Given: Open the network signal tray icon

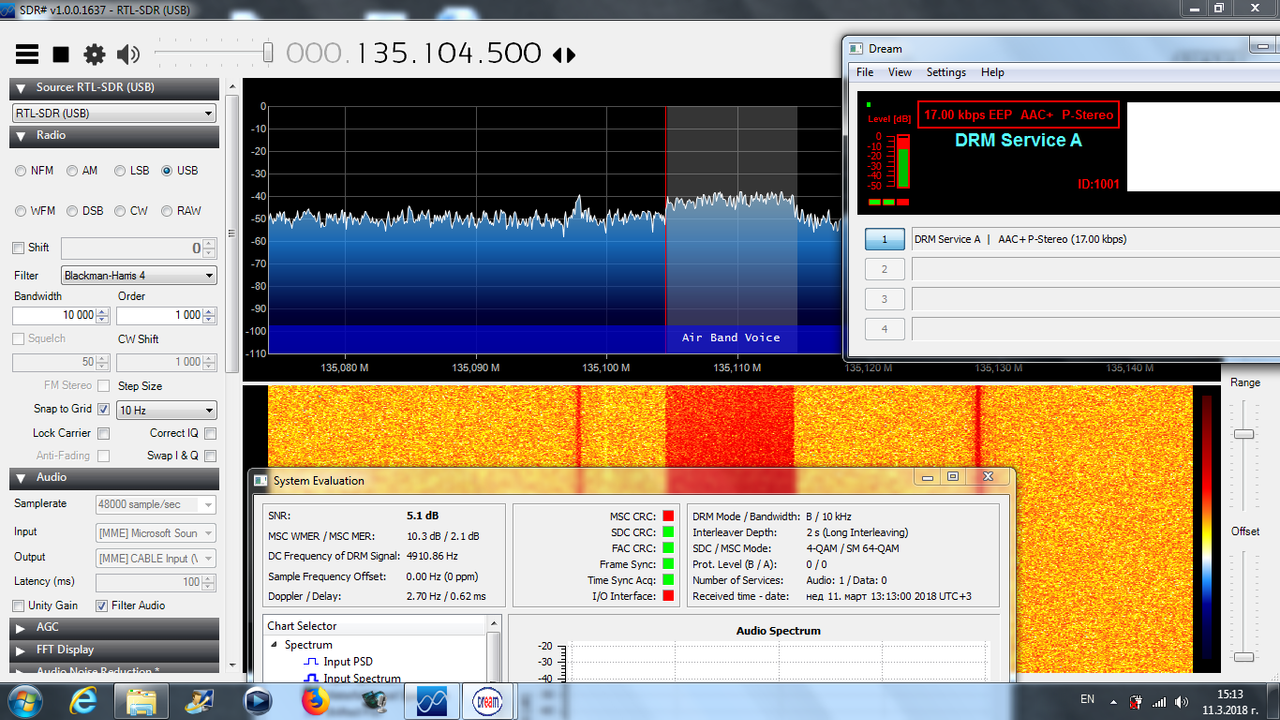Looking at the screenshot, I should click(x=1160, y=701).
